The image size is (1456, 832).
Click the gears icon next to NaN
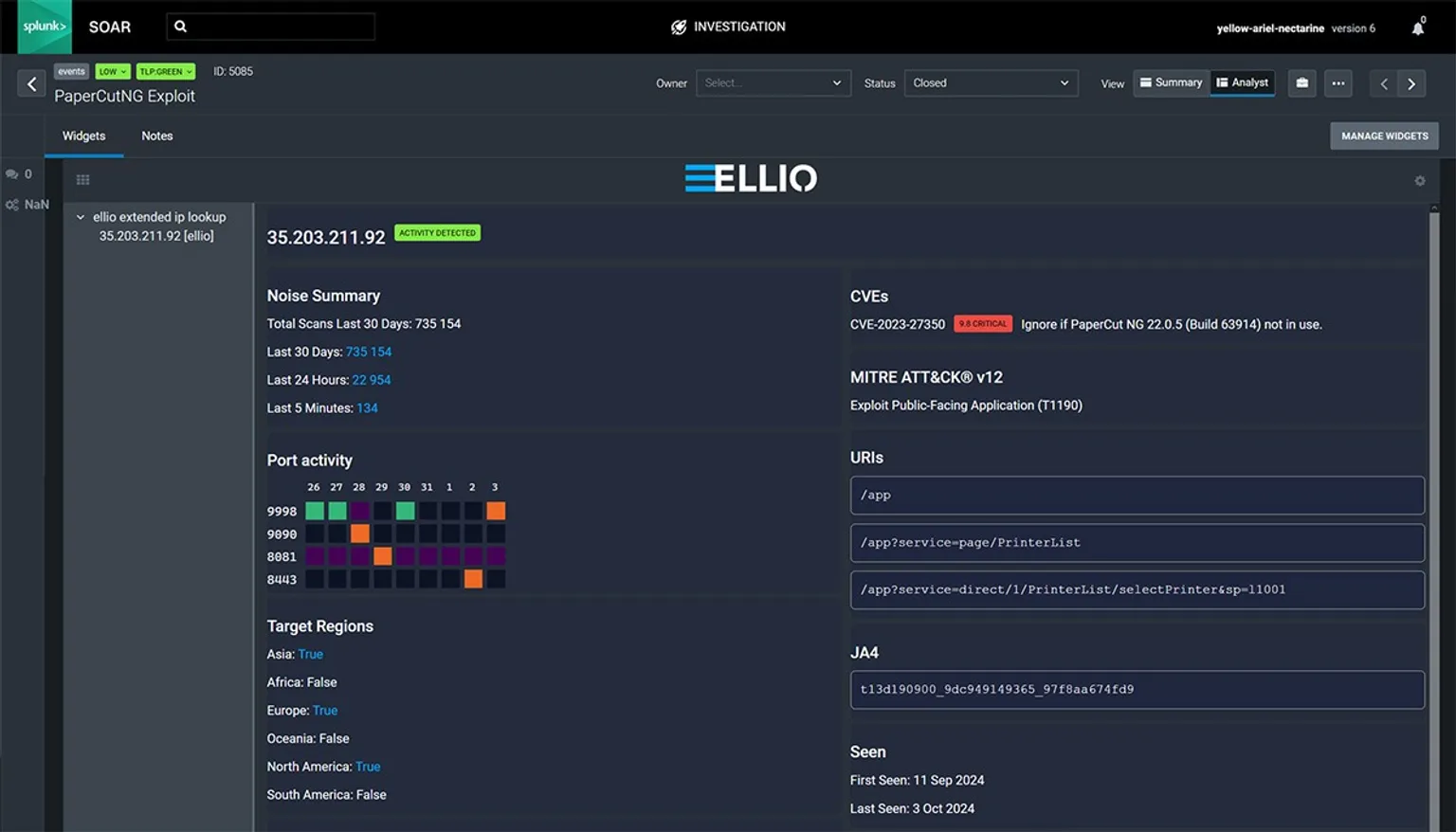tap(12, 204)
